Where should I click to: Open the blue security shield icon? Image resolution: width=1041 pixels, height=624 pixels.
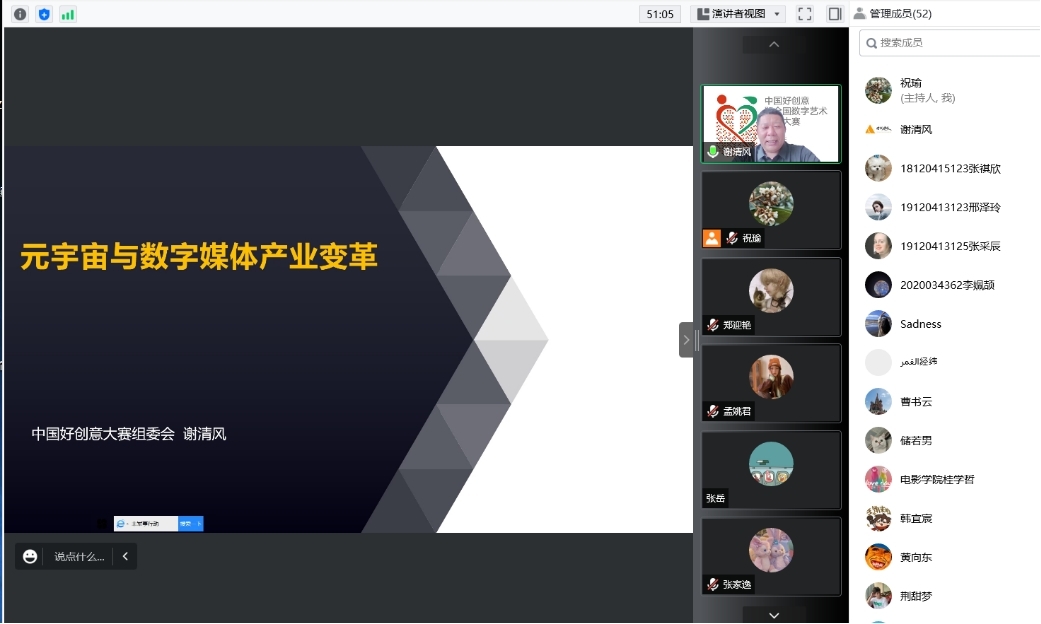click(x=44, y=14)
